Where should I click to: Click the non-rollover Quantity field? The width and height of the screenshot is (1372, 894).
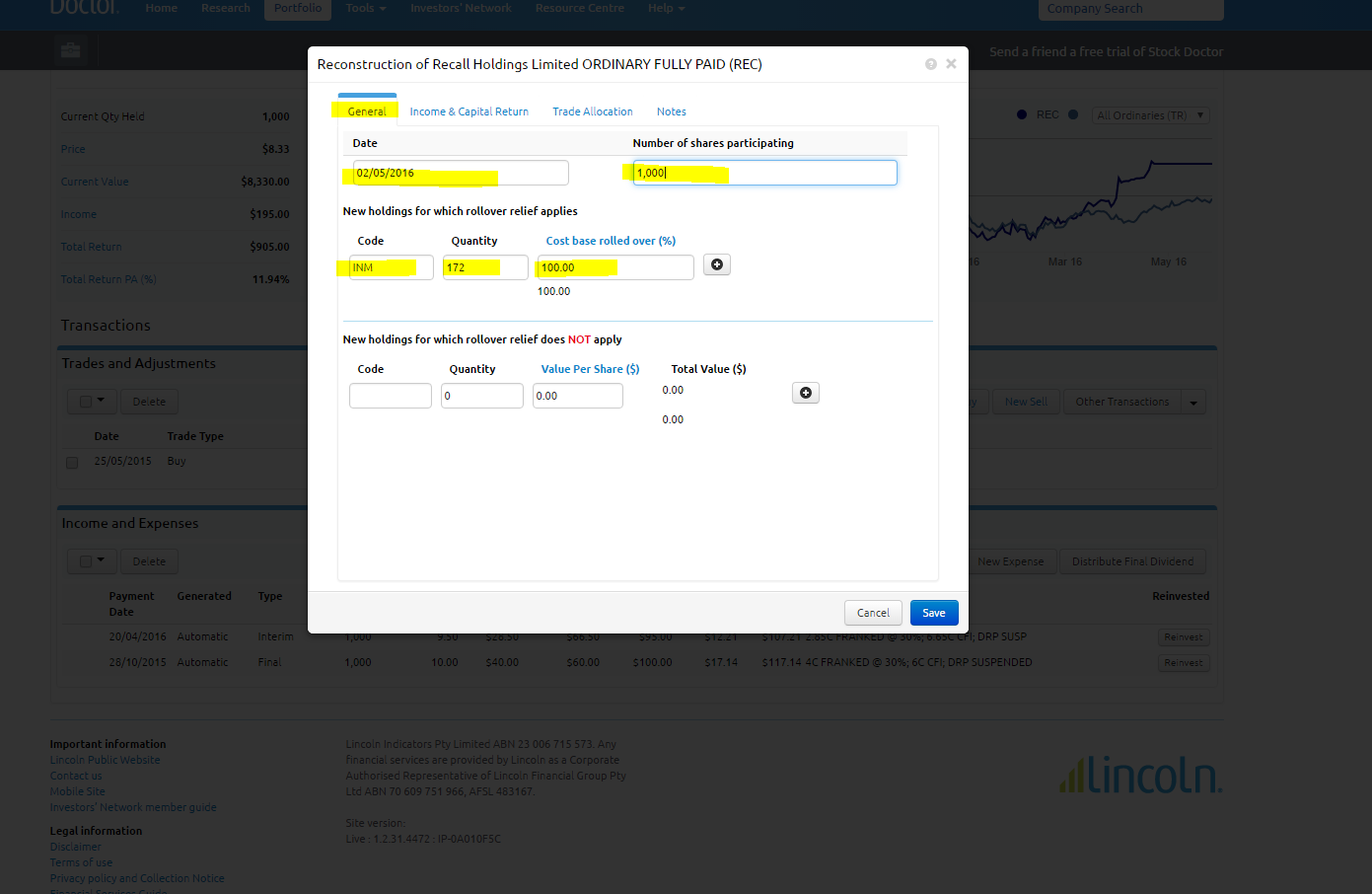pos(482,396)
